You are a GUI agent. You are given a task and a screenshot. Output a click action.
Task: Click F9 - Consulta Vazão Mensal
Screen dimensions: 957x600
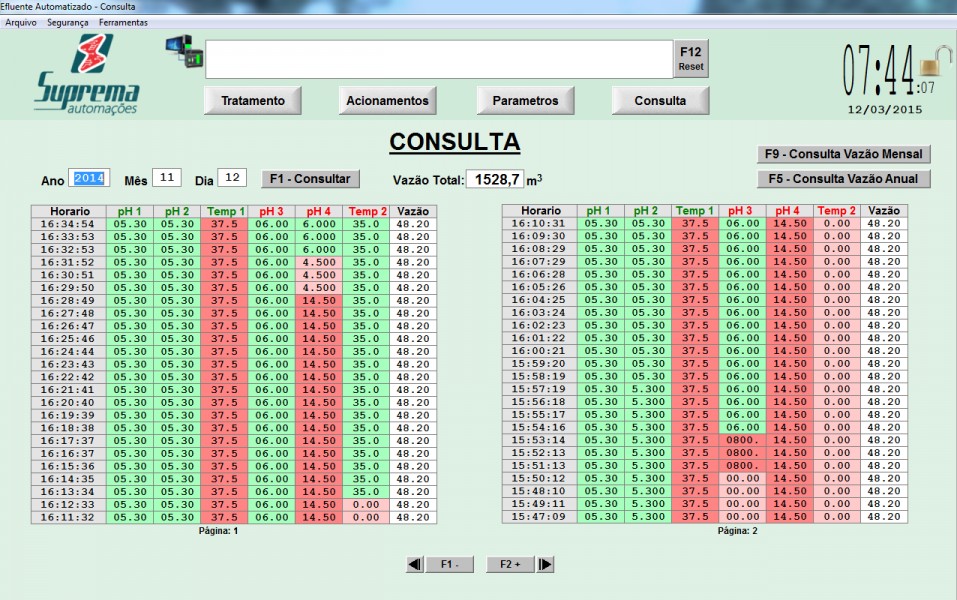[x=843, y=154]
